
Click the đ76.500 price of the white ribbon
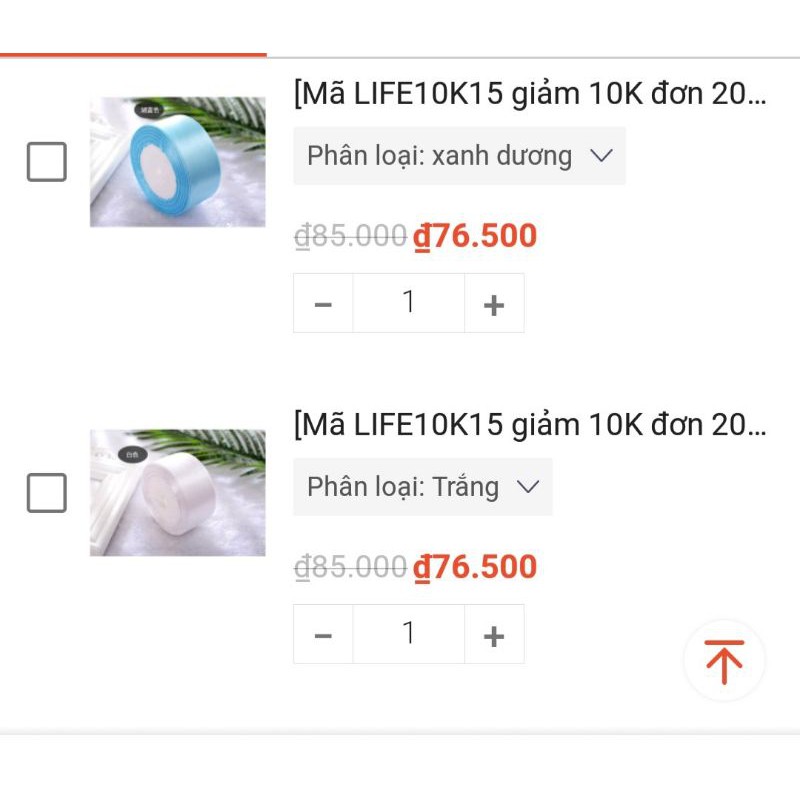click(476, 567)
